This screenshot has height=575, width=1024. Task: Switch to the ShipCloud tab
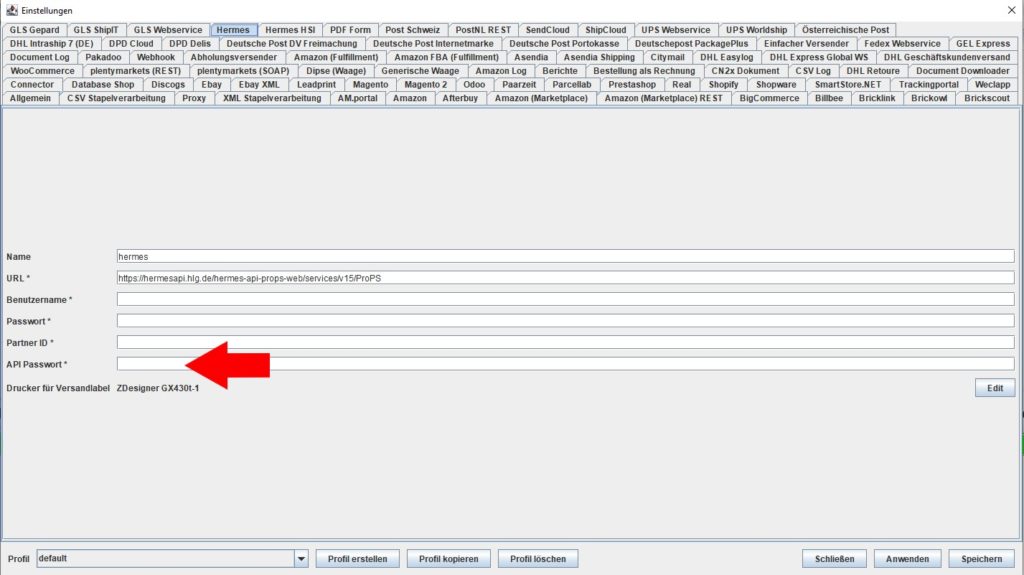click(x=605, y=30)
